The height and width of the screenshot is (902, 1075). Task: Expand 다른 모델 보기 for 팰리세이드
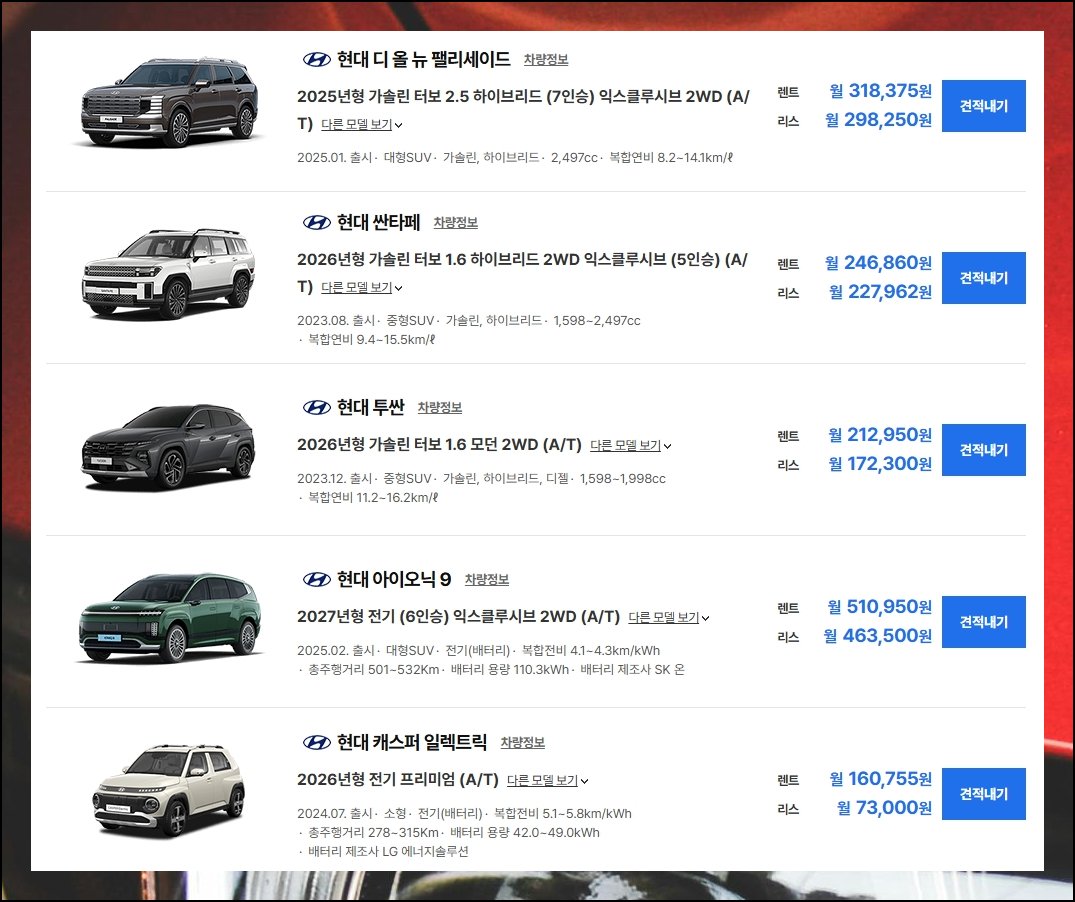pyautogui.click(x=362, y=125)
